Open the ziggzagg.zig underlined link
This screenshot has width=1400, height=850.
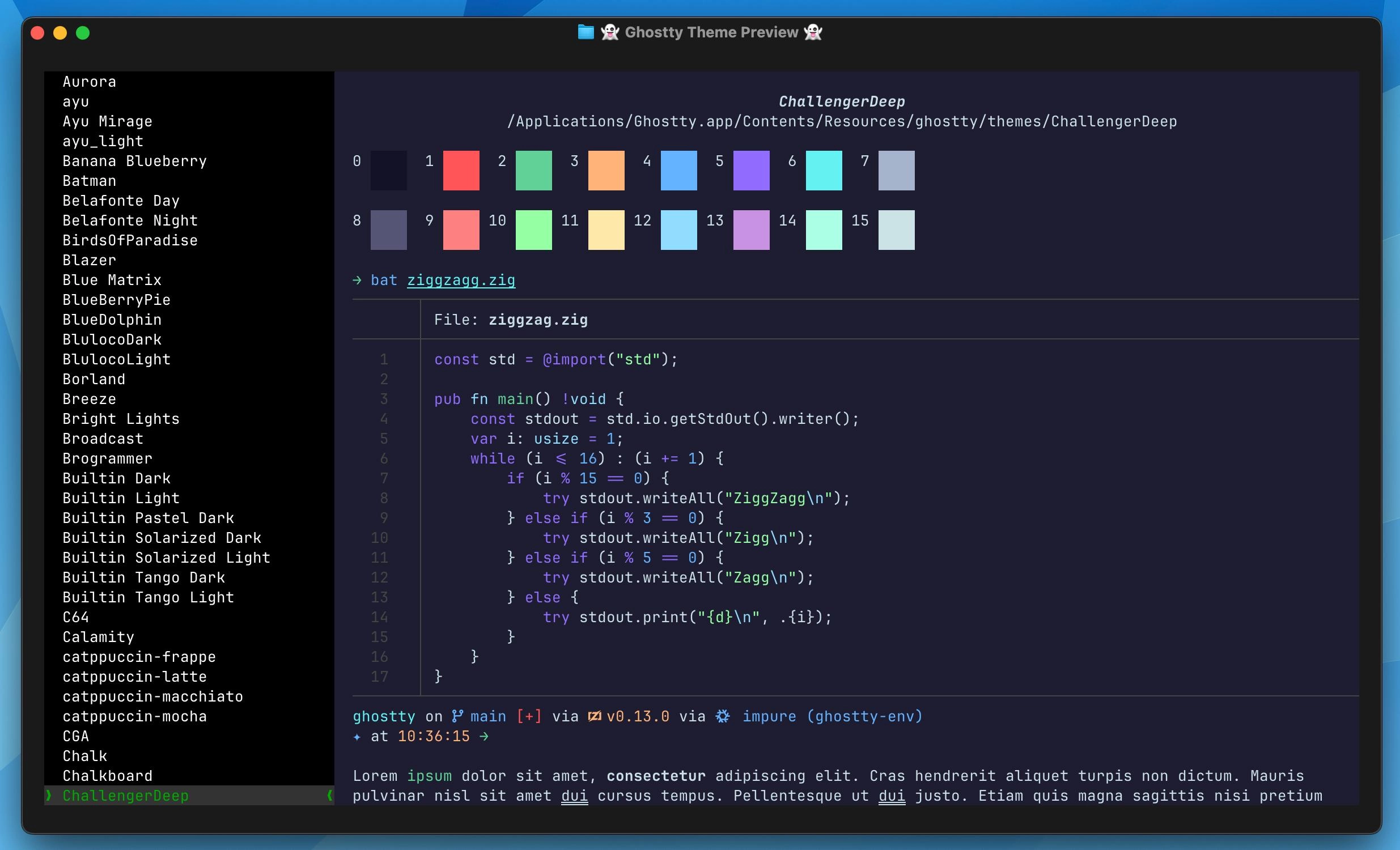click(x=461, y=280)
